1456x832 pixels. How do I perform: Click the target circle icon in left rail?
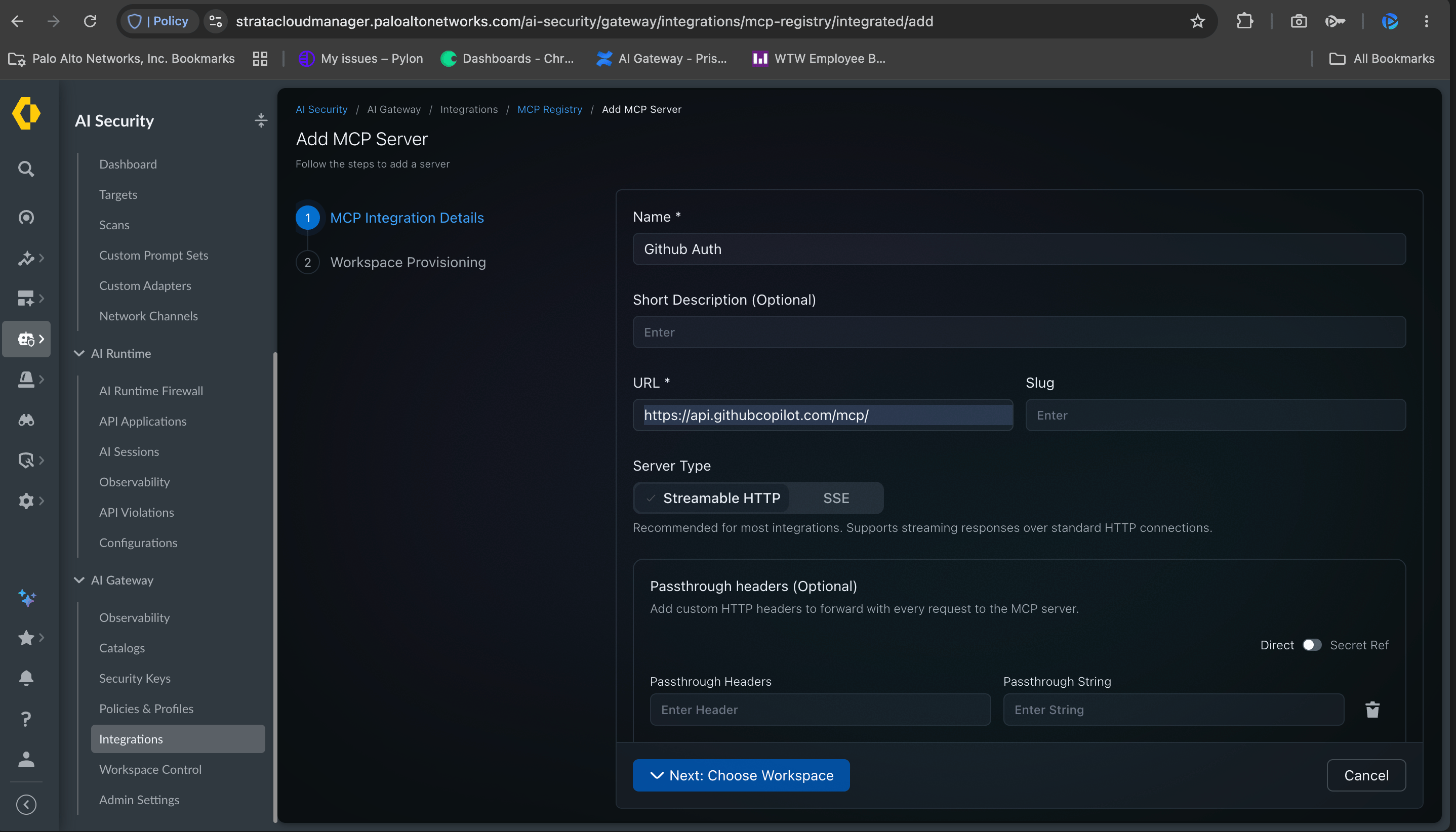click(x=26, y=217)
